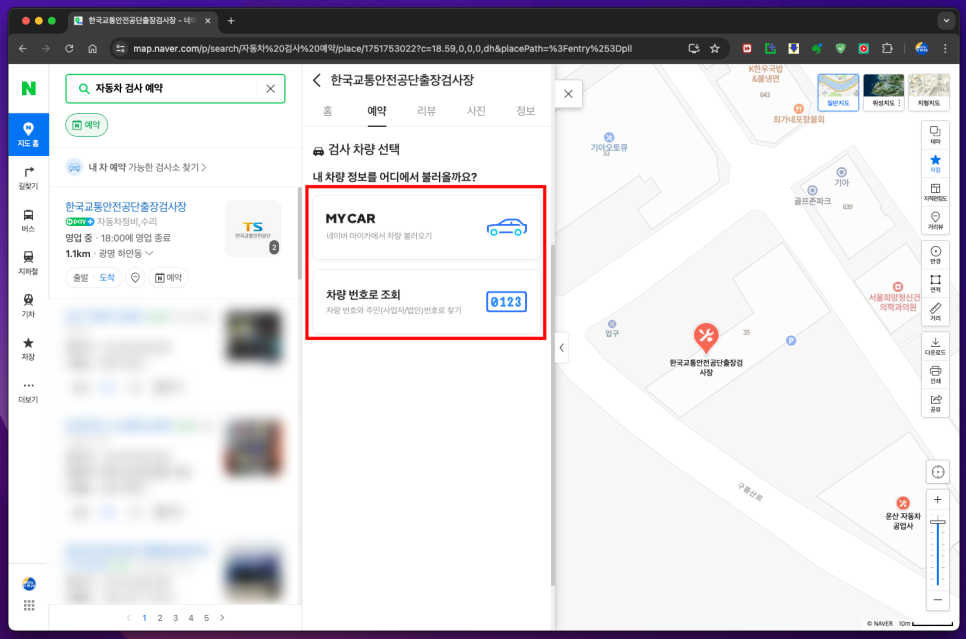Open Naver Map home via N logo
The width and height of the screenshot is (966, 639).
point(28,88)
